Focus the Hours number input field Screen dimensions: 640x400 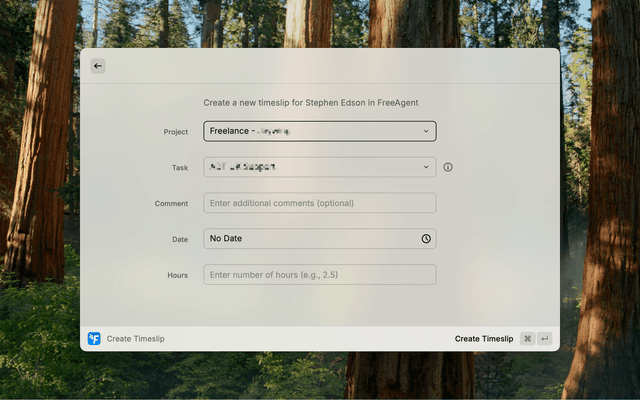pos(320,275)
